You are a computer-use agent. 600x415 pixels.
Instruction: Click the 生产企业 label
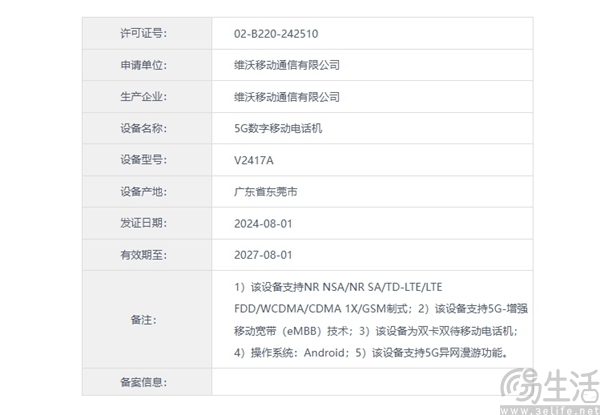(143, 97)
